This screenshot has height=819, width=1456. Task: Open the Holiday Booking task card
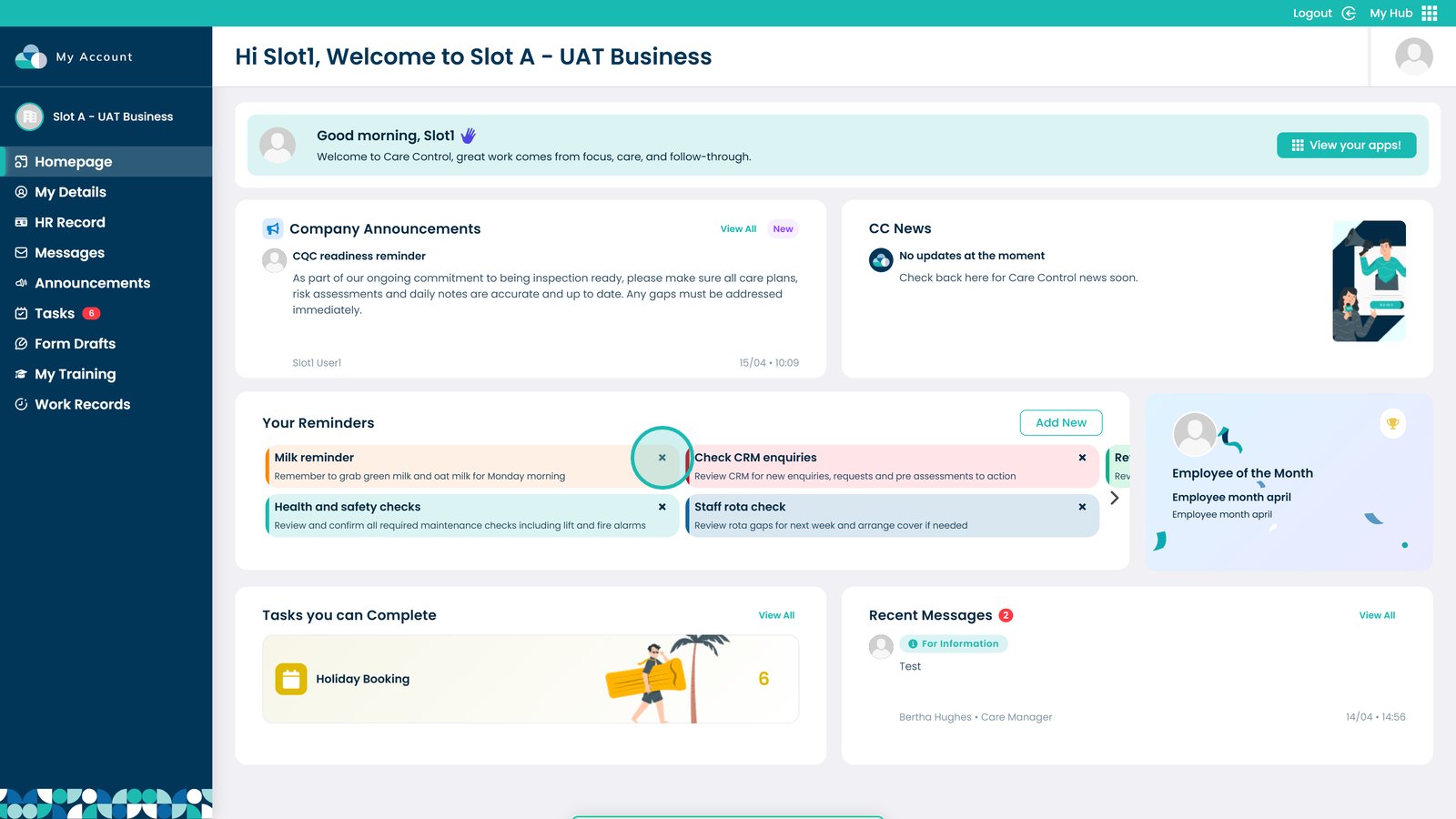click(x=530, y=679)
